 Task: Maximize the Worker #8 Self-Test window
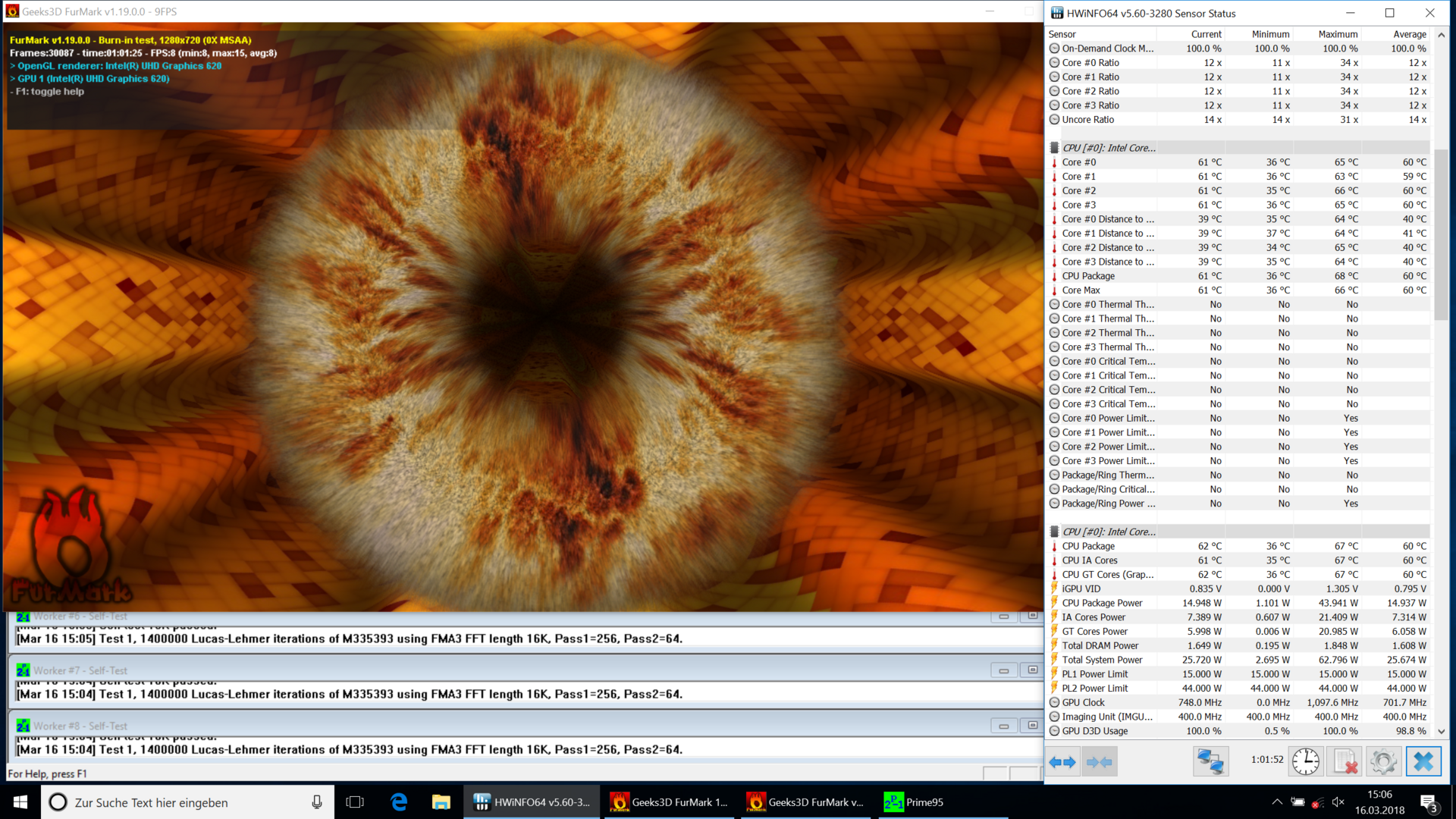[x=1032, y=726]
